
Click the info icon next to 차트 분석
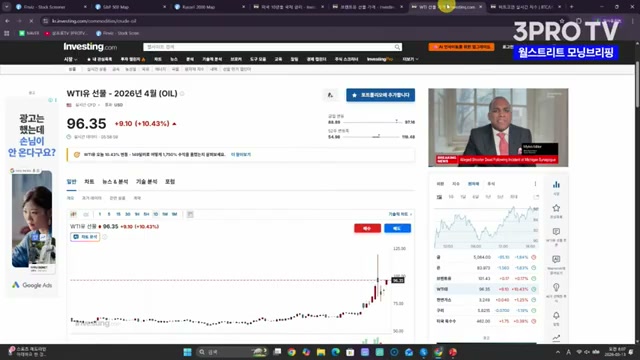[x=104, y=237]
